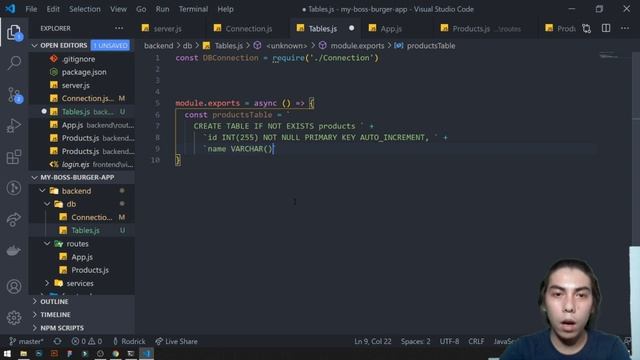Open the Live Share activity icon
The image size is (640, 360).
[x=14, y=219]
